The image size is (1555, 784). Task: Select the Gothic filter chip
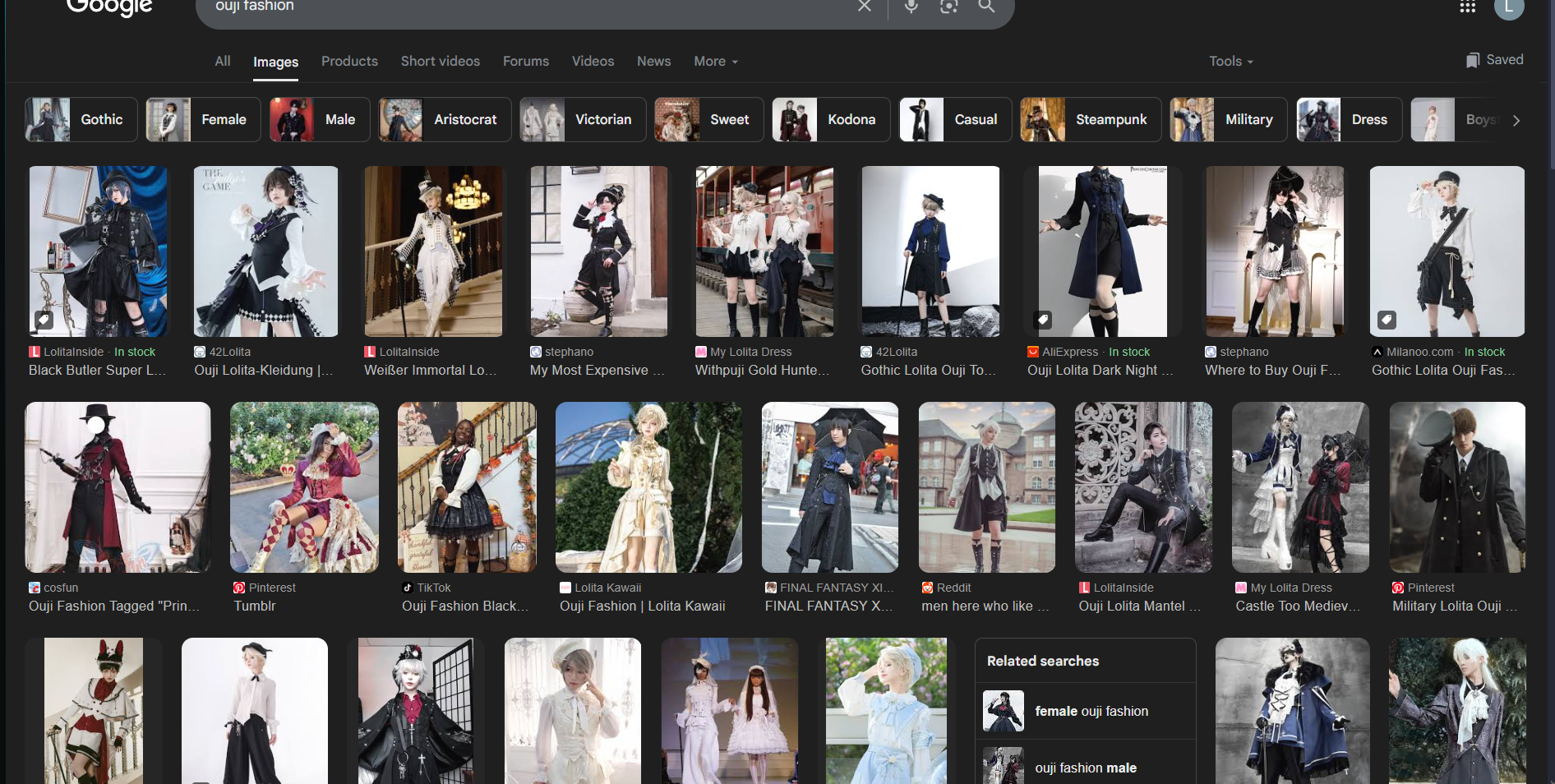pos(81,119)
